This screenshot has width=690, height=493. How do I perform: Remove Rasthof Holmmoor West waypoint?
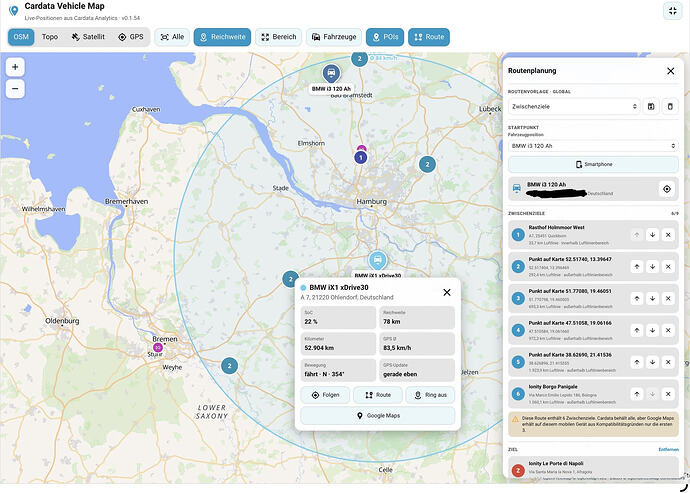coord(668,235)
